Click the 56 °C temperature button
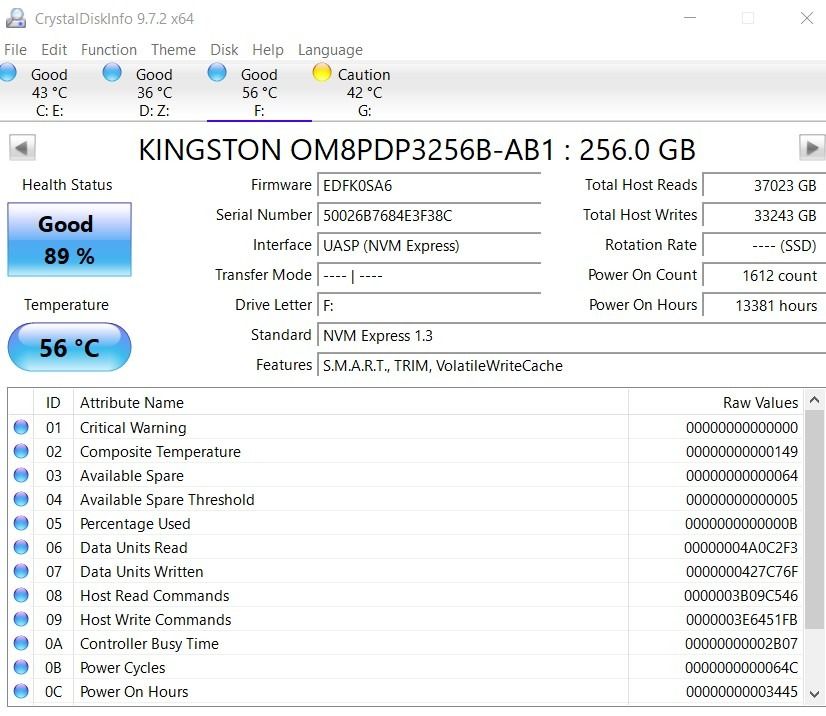The width and height of the screenshot is (826, 716). (x=69, y=347)
